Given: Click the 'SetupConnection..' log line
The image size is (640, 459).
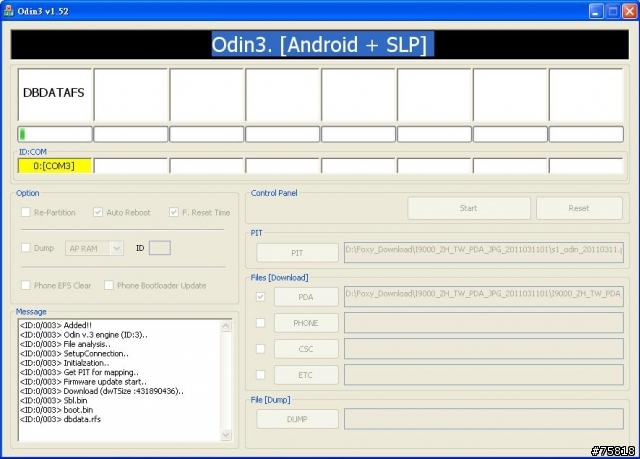Looking at the screenshot, I should (74, 353).
